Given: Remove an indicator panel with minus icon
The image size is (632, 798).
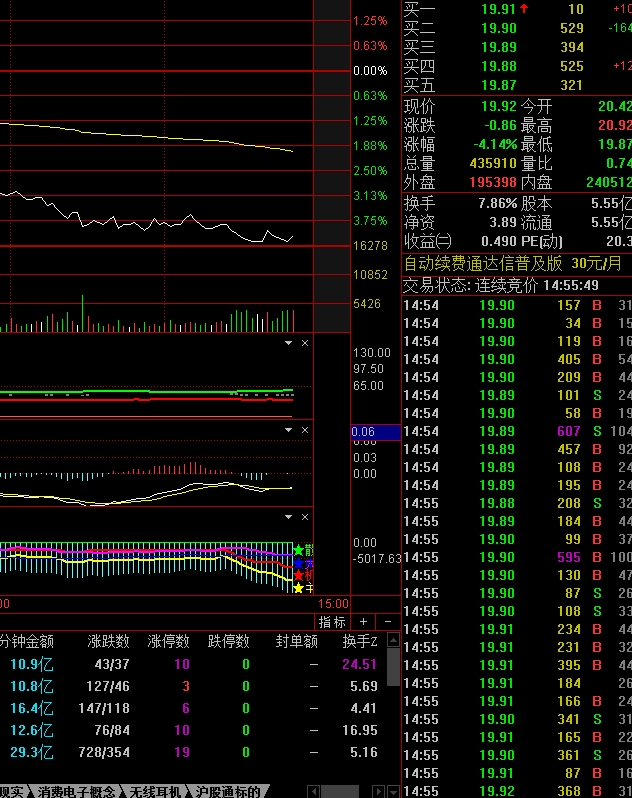Looking at the screenshot, I should (388, 622).
